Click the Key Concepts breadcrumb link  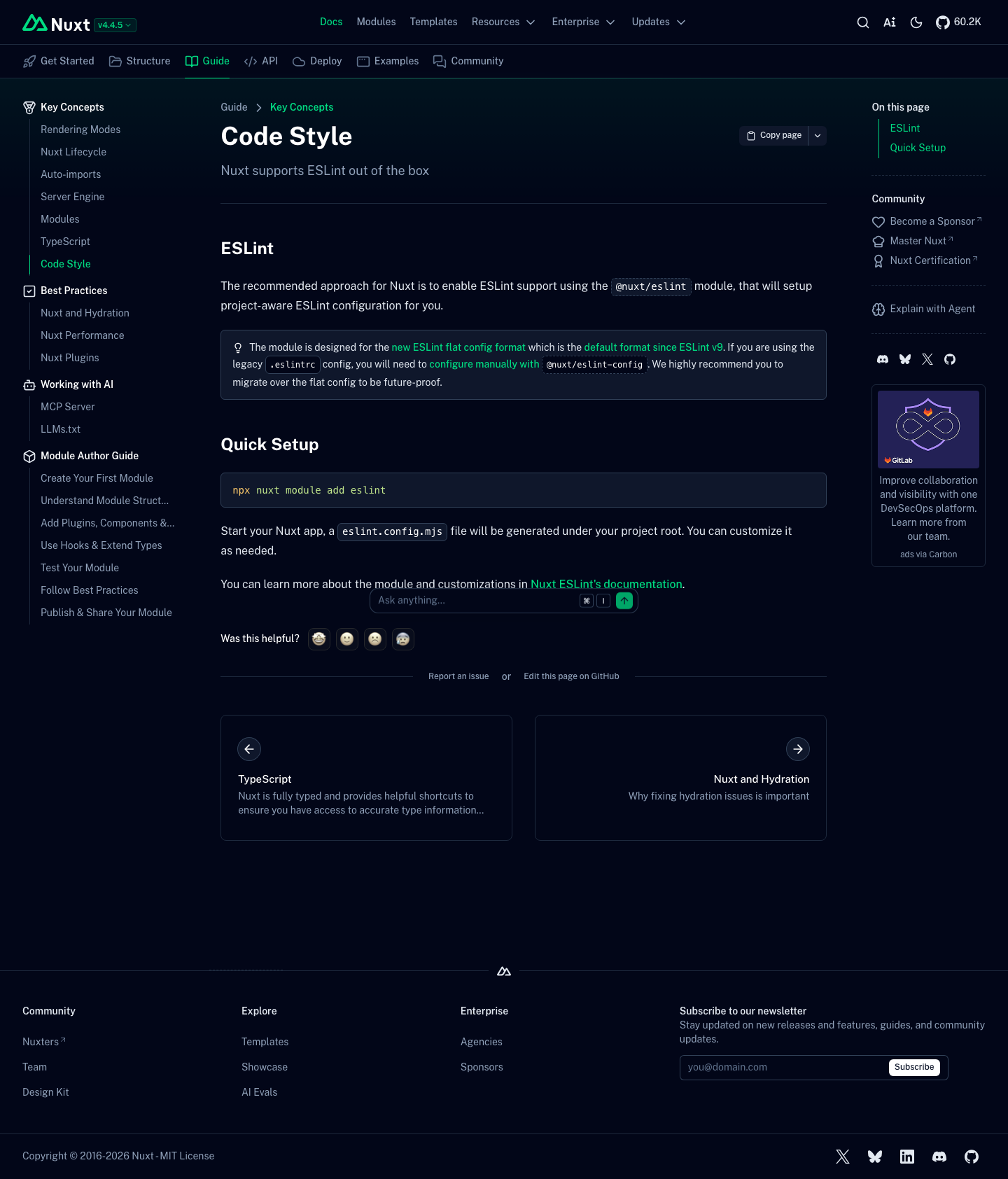click(302, 108)
